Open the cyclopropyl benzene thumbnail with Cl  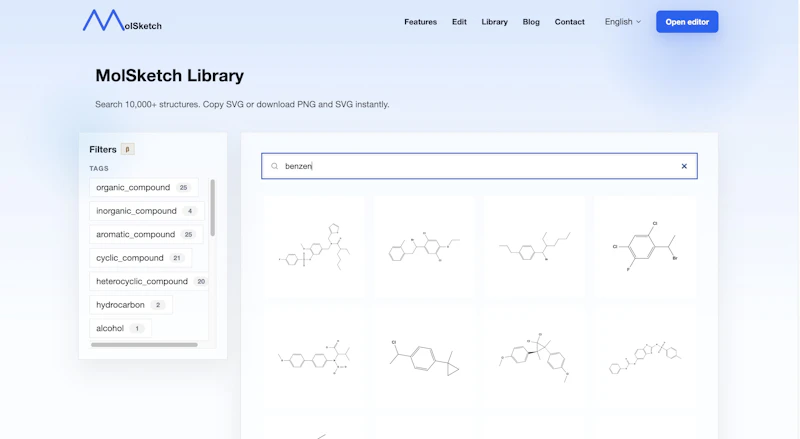click(x=424, y=357)
